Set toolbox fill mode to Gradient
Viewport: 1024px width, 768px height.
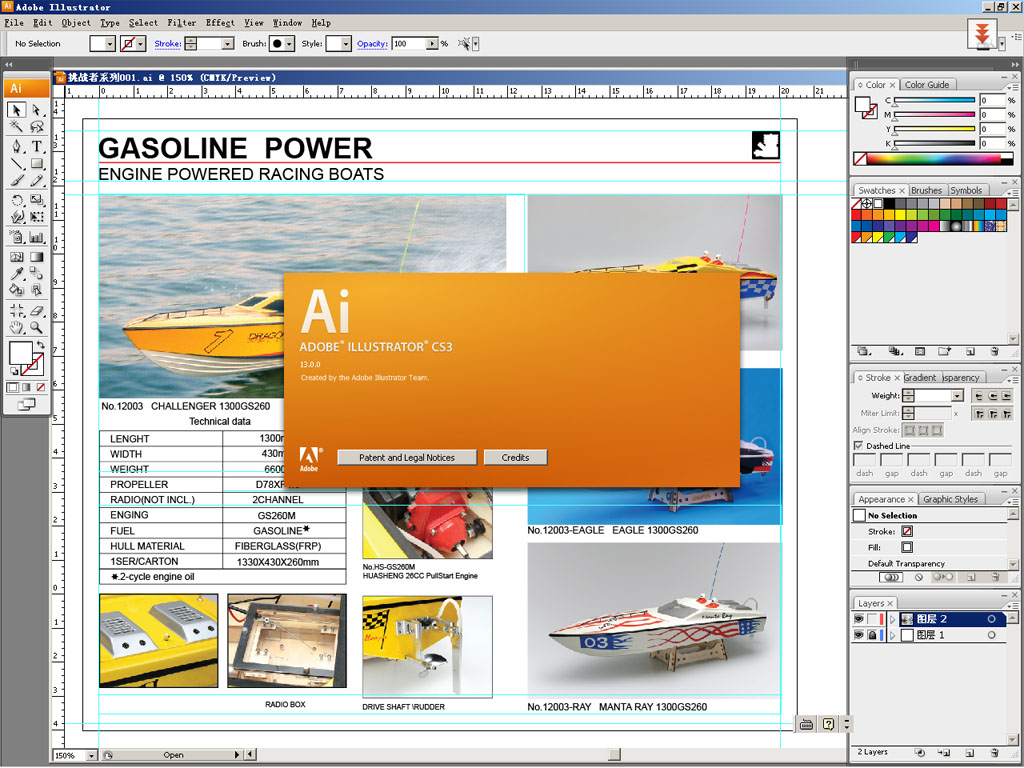click(26, 387)
